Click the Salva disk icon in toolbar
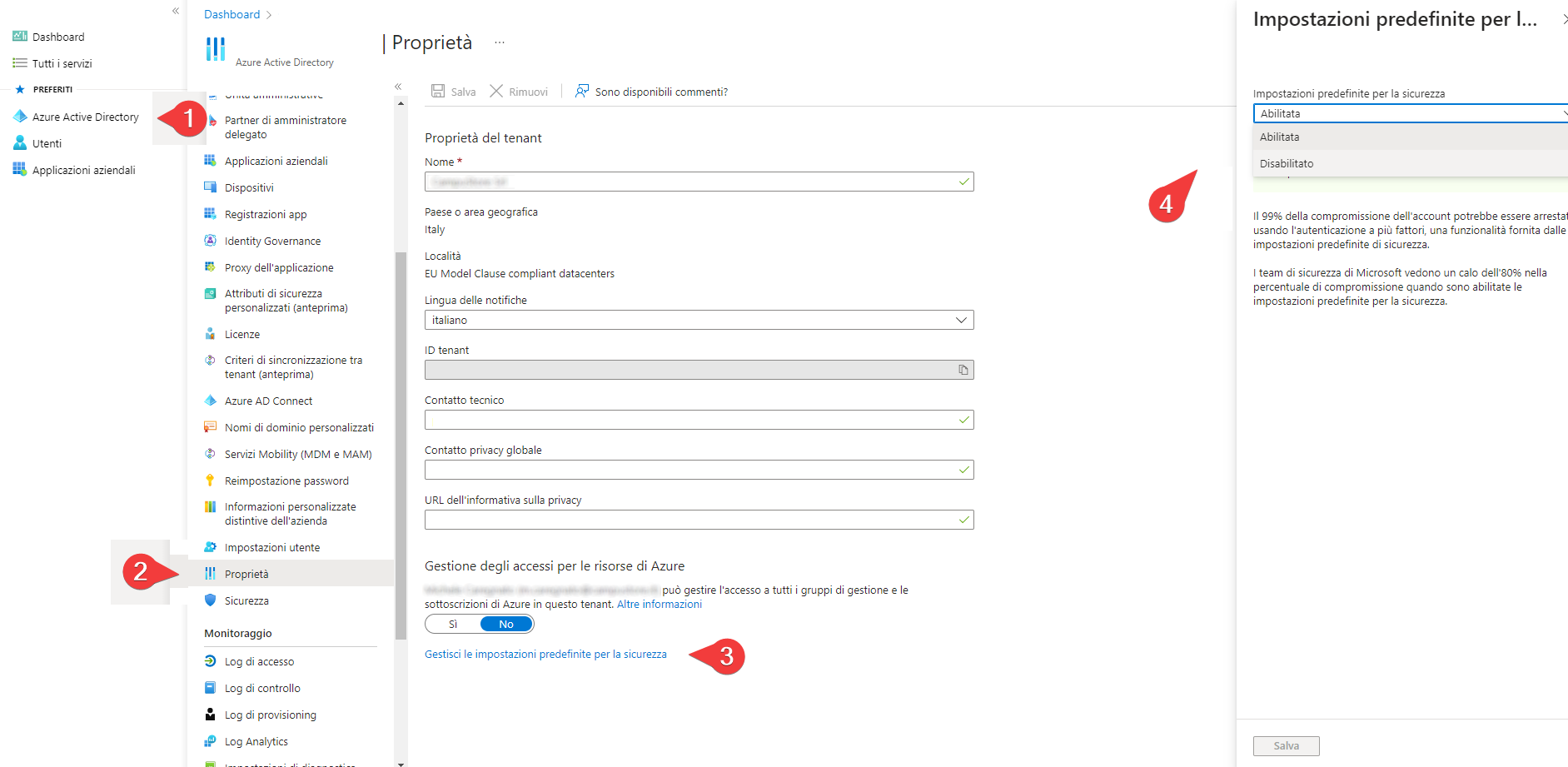Screen dimensions: 1568x767 click(438, 91)
